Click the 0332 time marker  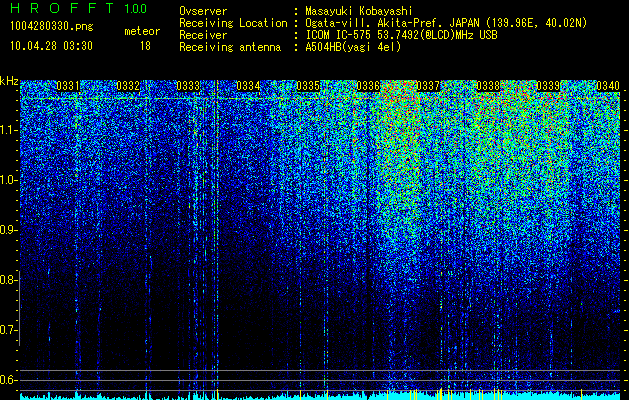[x=128, y=86]
